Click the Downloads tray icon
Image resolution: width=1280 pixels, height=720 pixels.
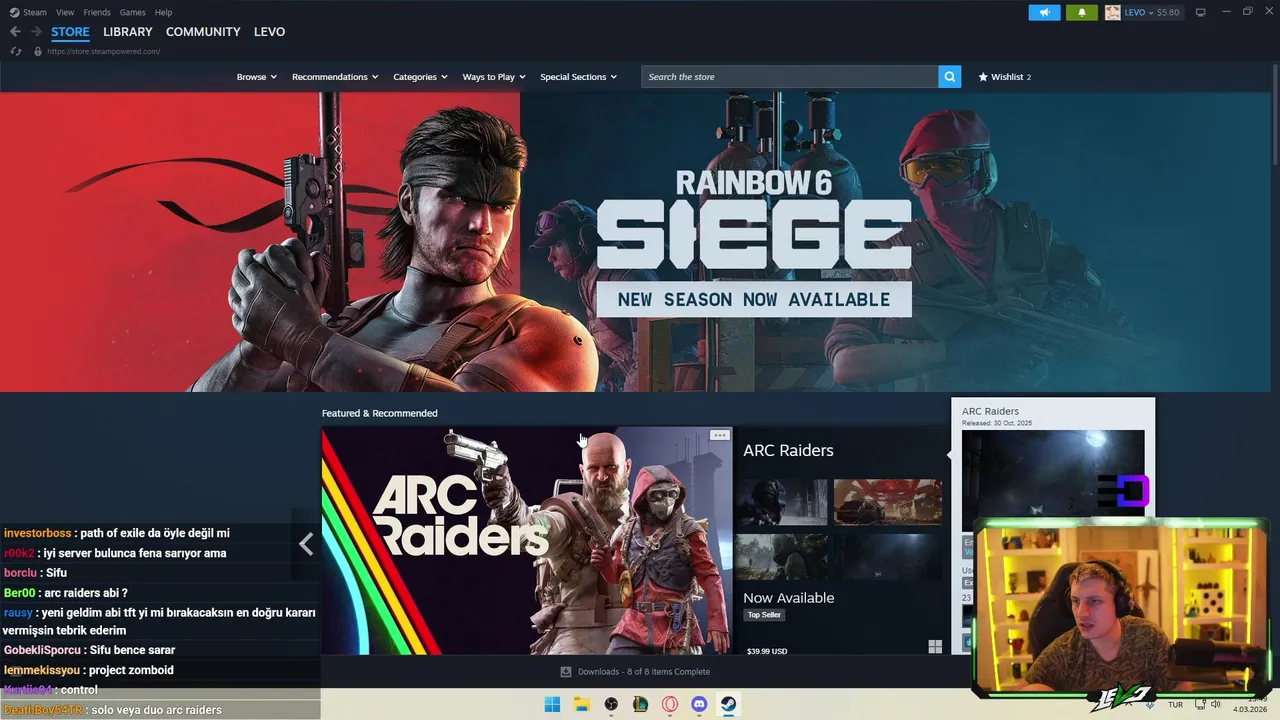(566, 672)
